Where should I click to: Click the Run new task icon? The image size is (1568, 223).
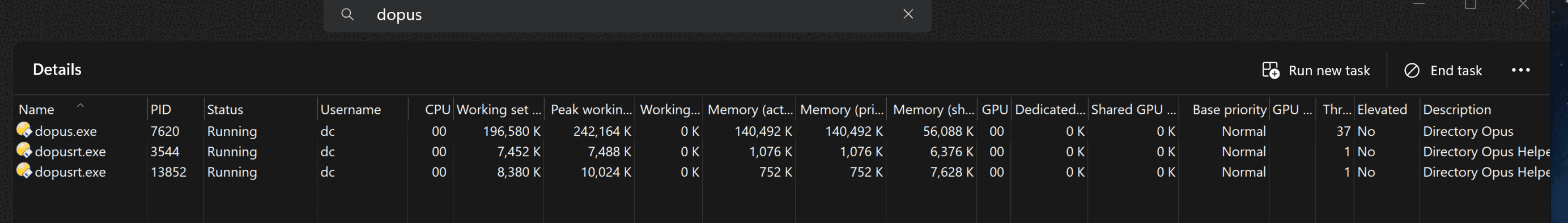1270,71
